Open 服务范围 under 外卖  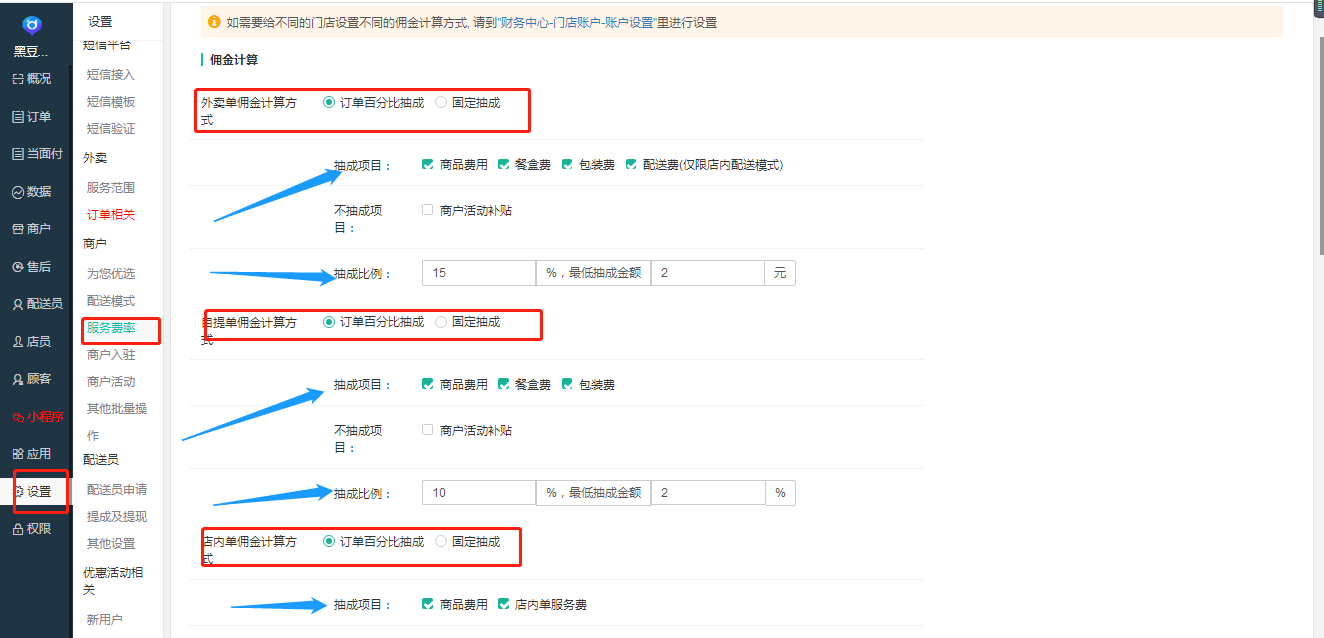tap(111, 188)
